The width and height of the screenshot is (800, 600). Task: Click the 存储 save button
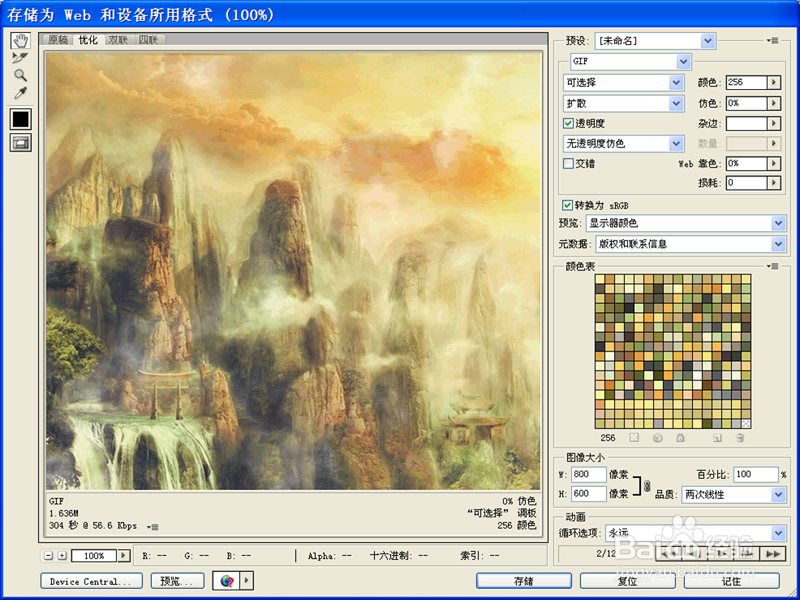tap(524, 581)
